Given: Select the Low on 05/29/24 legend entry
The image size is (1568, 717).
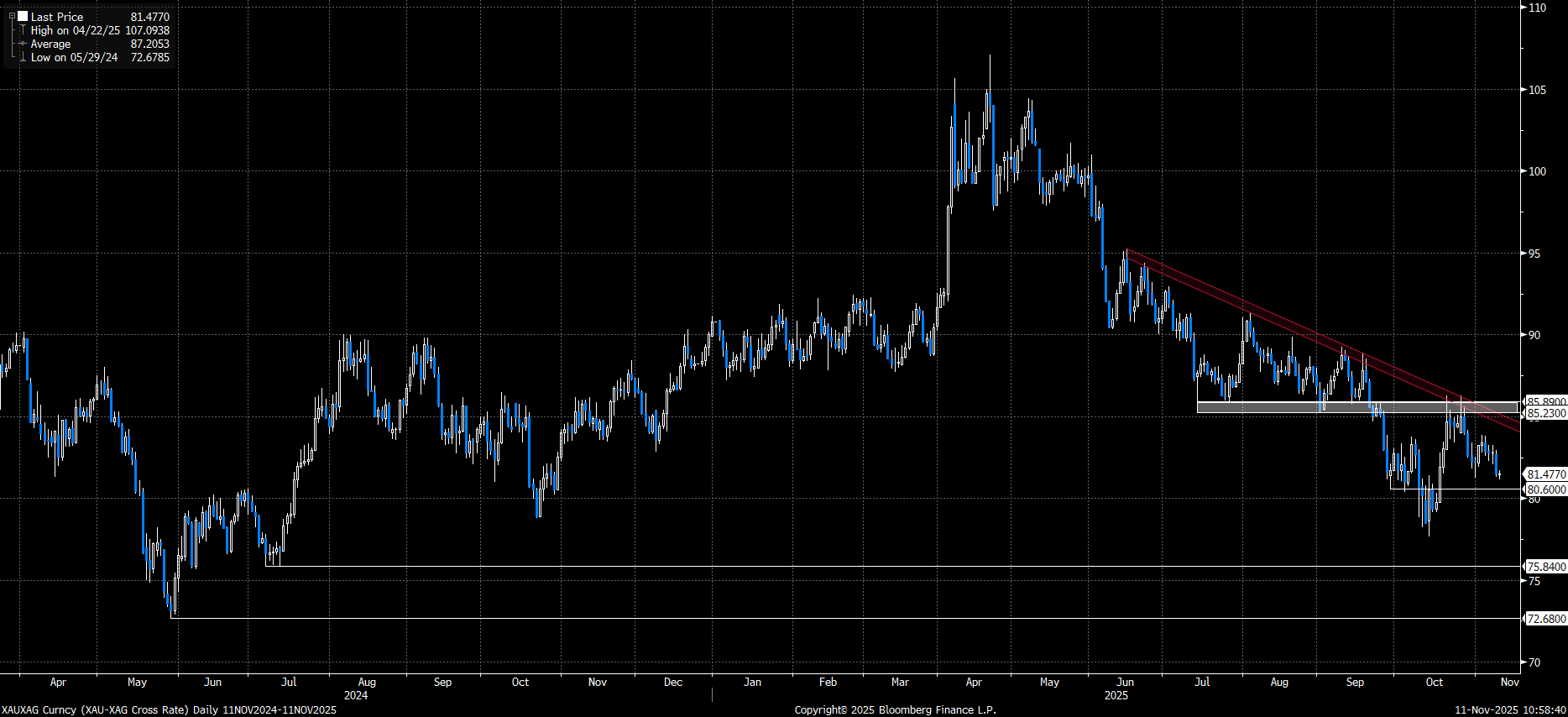Looking at the screenshot, I should pyautogui.click(x=74, y=58).
